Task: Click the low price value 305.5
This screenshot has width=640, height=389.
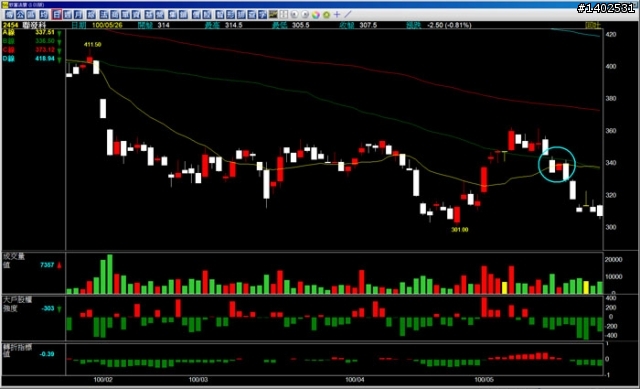Action: click(300, 25)
